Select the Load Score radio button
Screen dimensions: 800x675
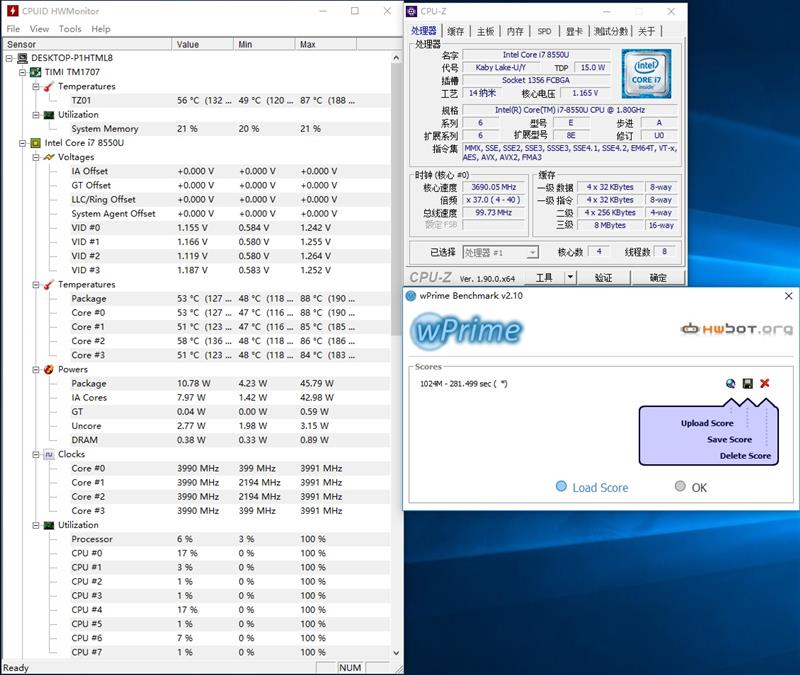(x=560, y=487)
